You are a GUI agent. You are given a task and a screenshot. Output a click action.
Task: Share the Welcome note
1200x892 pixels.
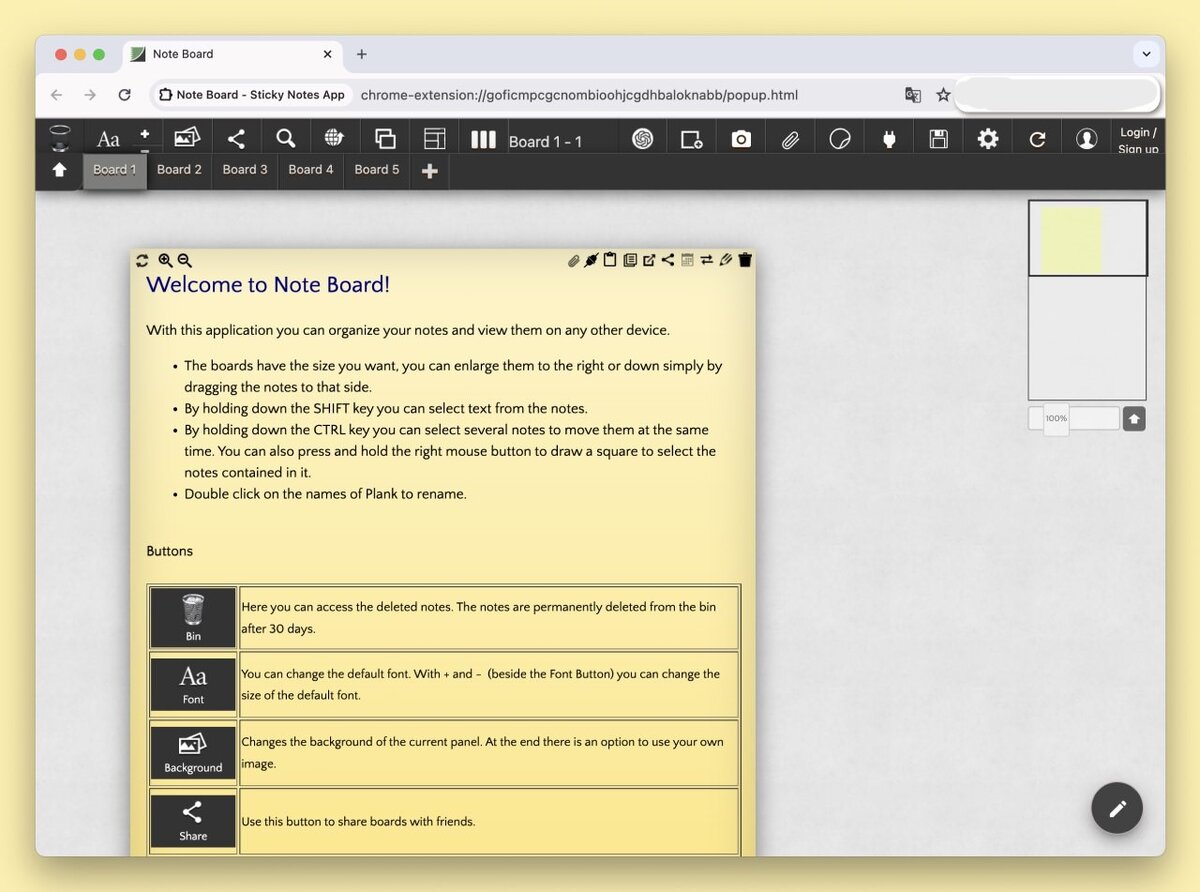(x=667, y=260)
